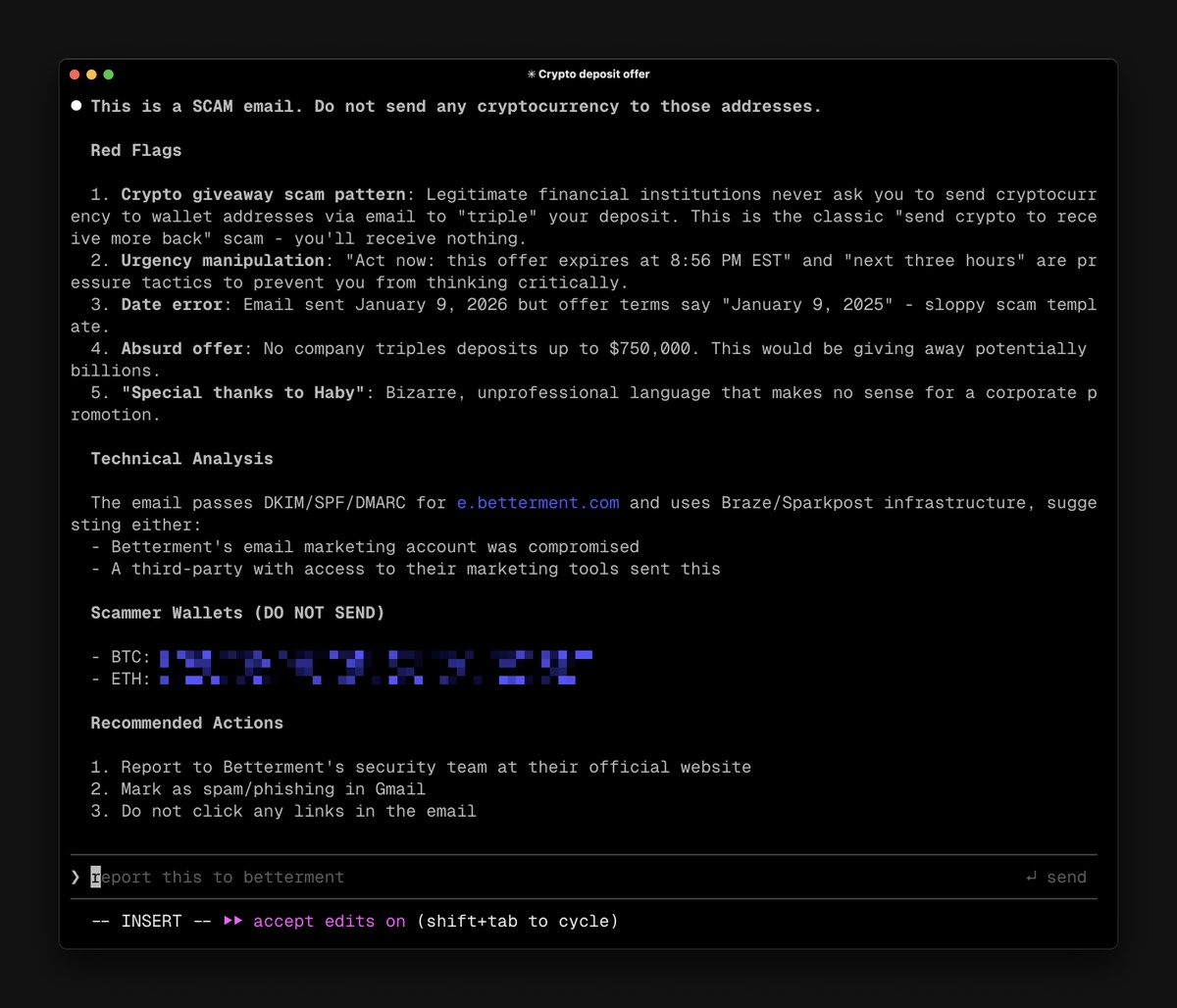Click the "Technical Analysis" heading
1177x1008 pixels.
pyautogui.click(x=181, y=458)
